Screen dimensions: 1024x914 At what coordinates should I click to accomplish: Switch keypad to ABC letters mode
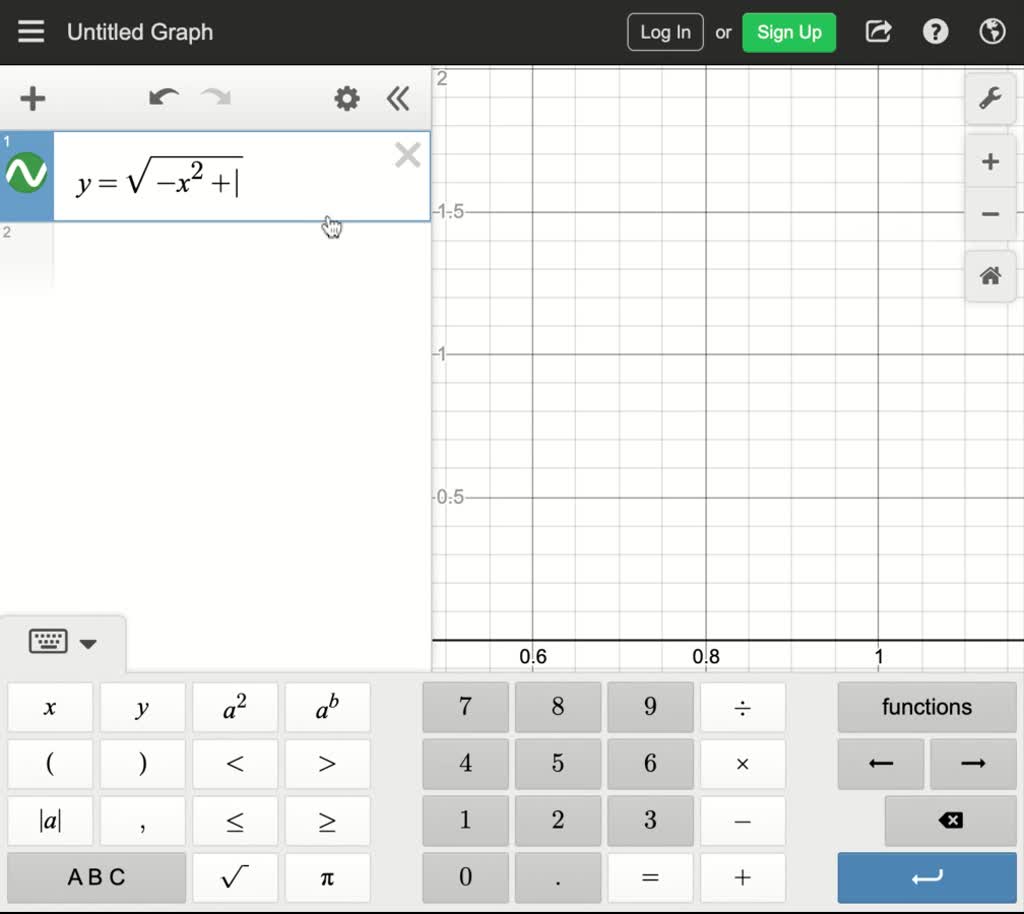(x=96, y=877)
